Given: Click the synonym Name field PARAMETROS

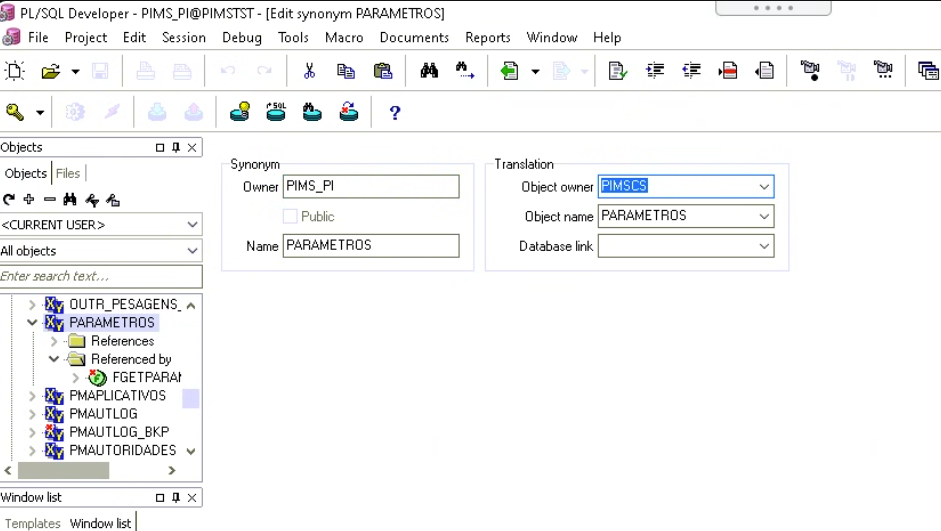Looking at the screenshot, I should point(371,245).
